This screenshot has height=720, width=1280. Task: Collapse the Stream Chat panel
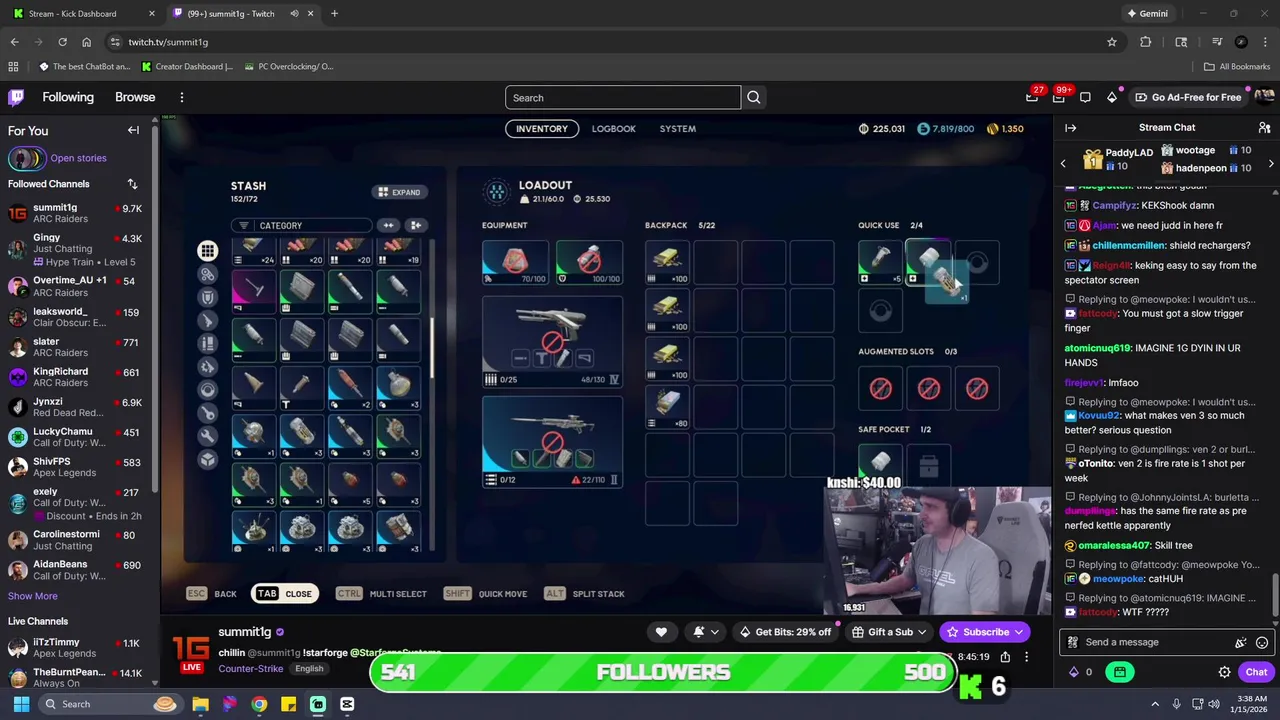tap(1070, 128)
